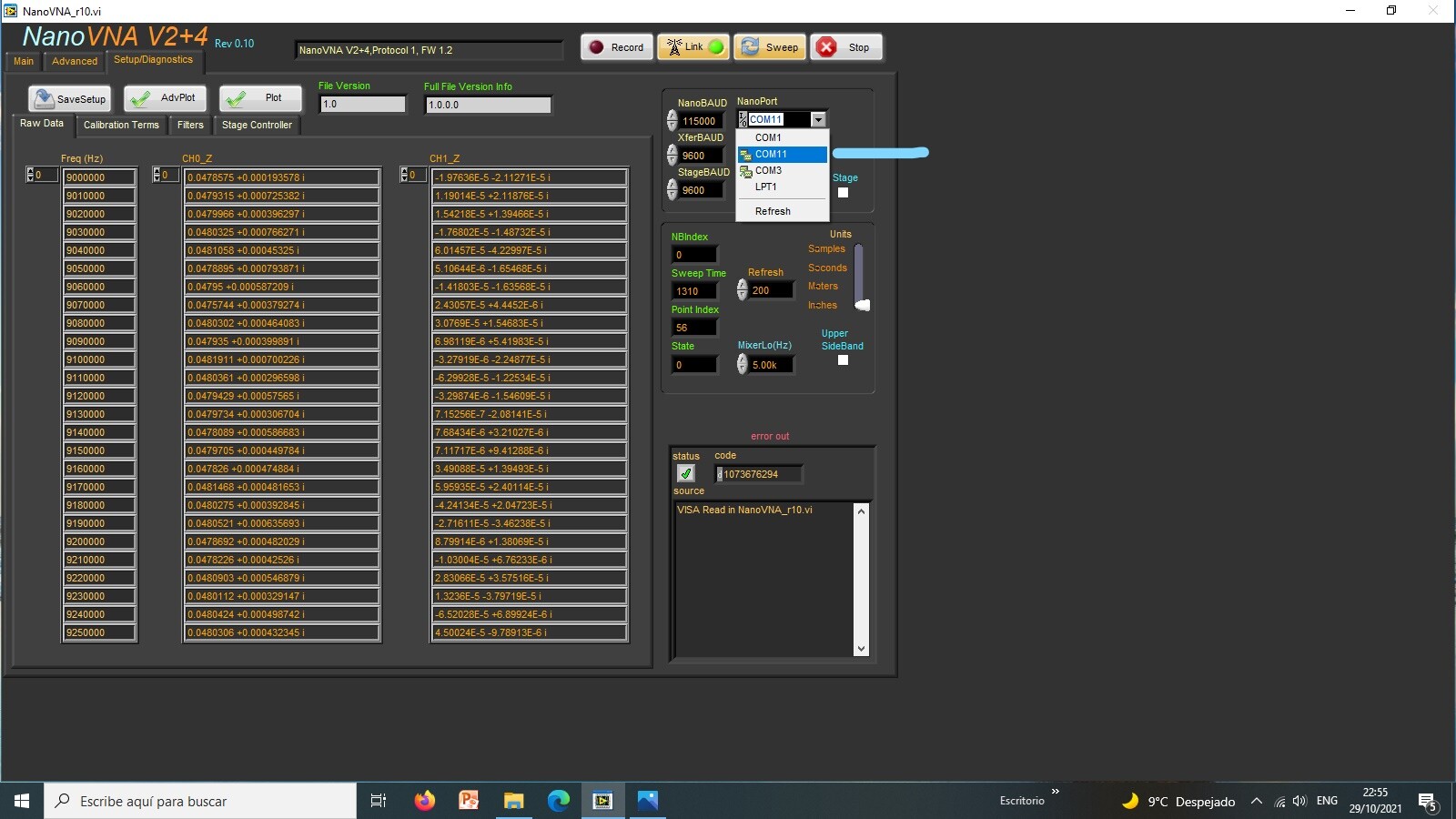Choose COM11 in the port dropdown list
This screenshot has height=819, width=1456.
[782, 154]
